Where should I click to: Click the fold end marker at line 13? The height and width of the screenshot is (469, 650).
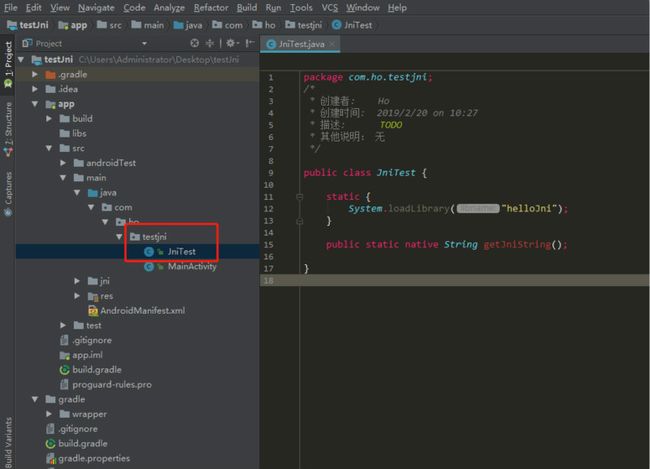(x=299, y=221)
